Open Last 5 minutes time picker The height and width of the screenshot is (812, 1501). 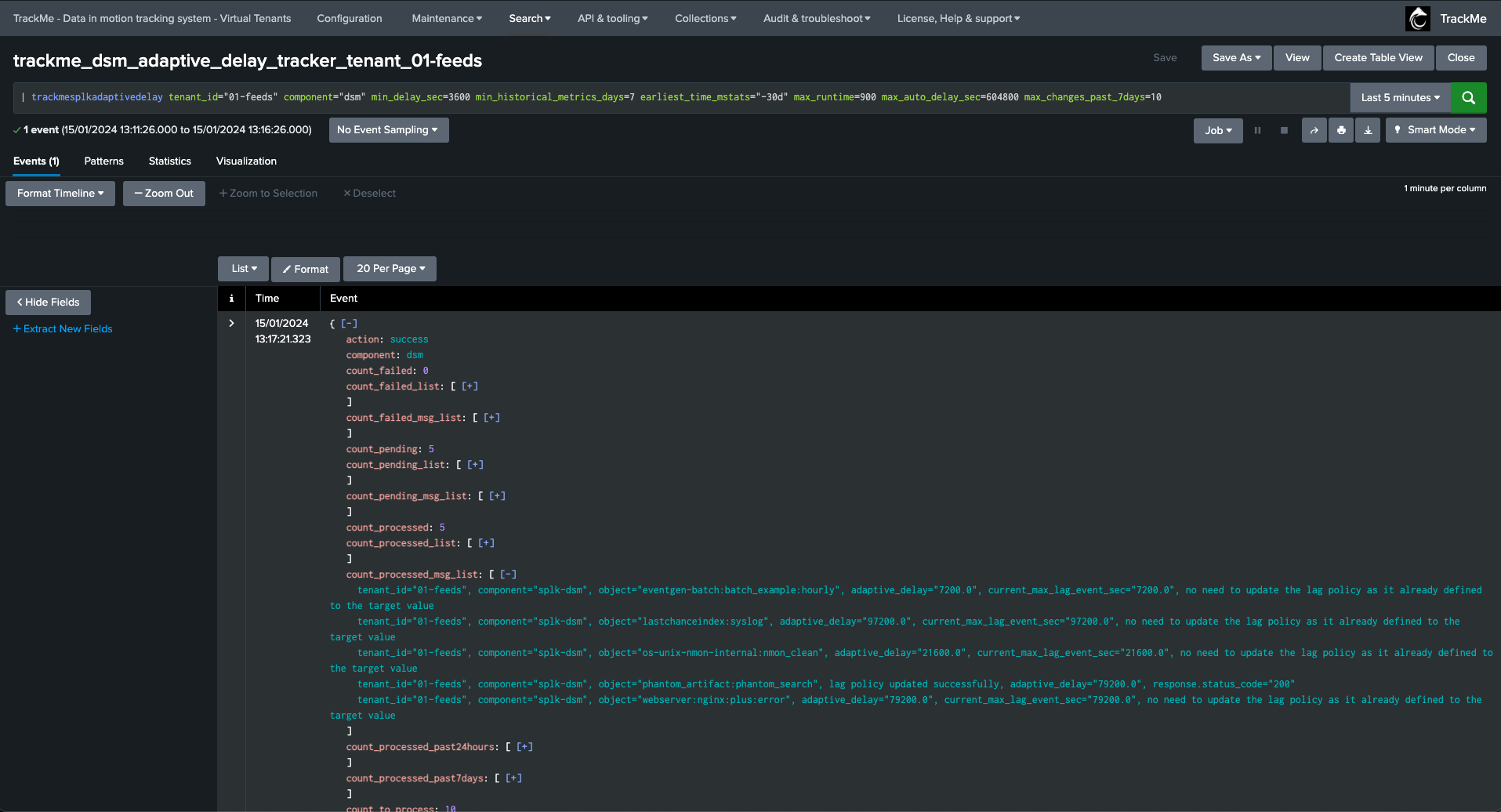click(1400, 98)
